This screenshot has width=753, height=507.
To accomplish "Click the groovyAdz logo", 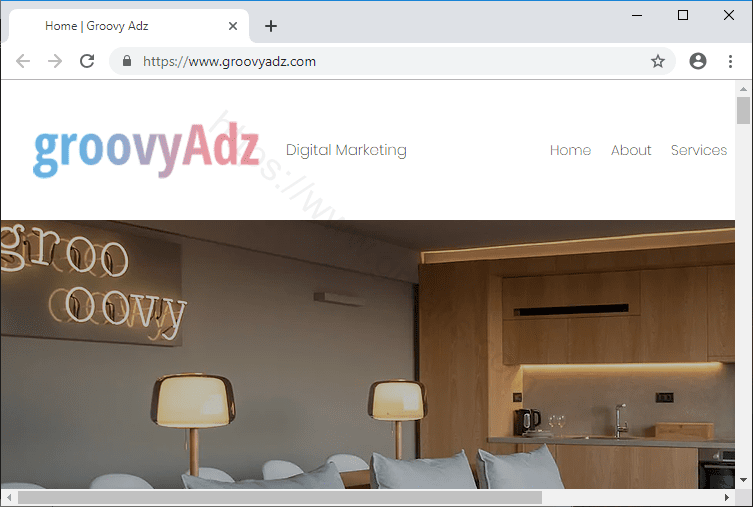I will tap(146, 150).
